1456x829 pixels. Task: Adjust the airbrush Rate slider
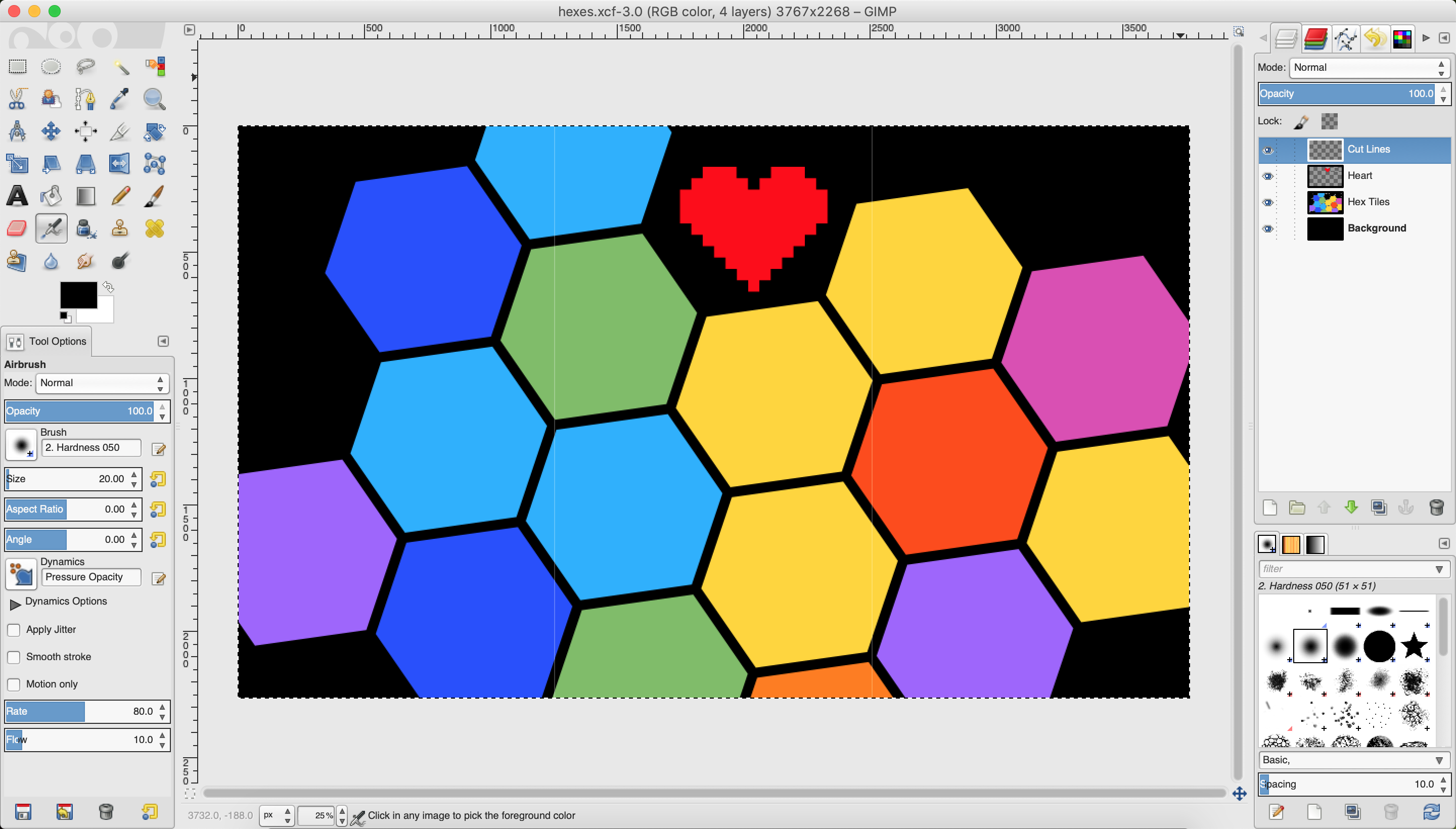pyautogui.click(x=81, y=711)
